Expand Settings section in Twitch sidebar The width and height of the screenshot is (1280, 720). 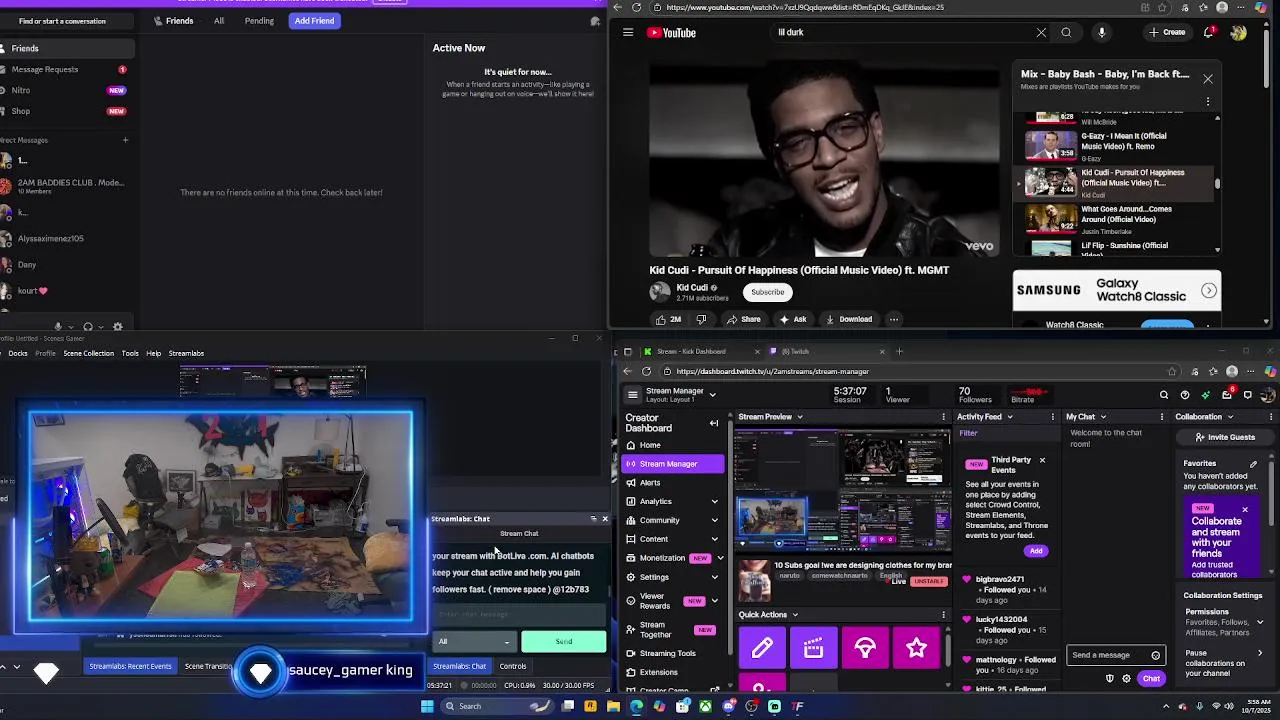point(714,577)
